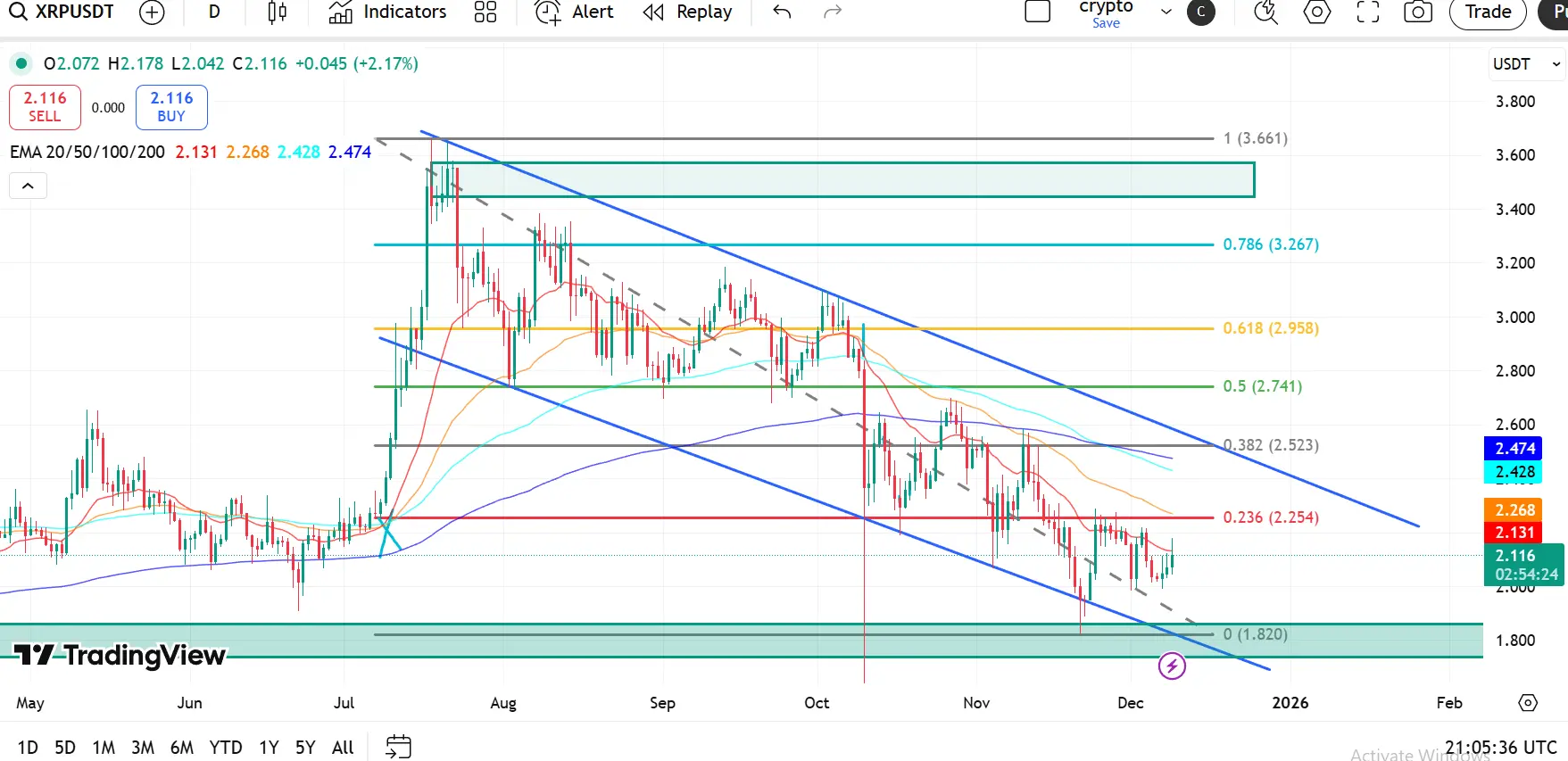The image size is (1568, 761).
Task: Redo the last undone action
Action: 833,12
